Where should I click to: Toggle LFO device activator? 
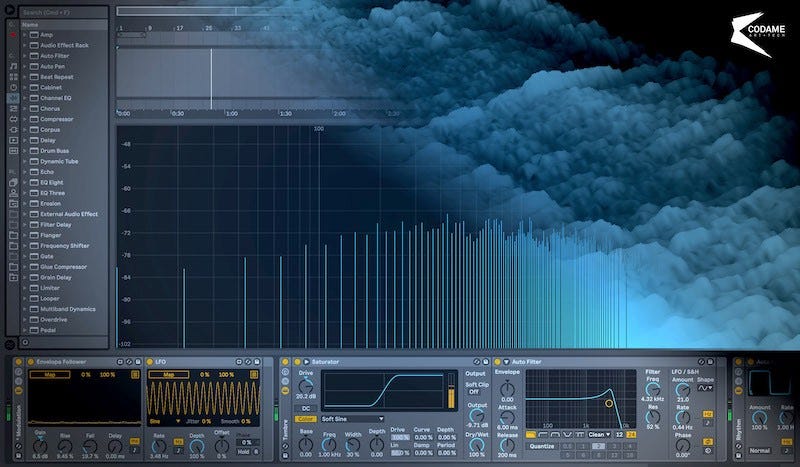[x=149, y=362]
